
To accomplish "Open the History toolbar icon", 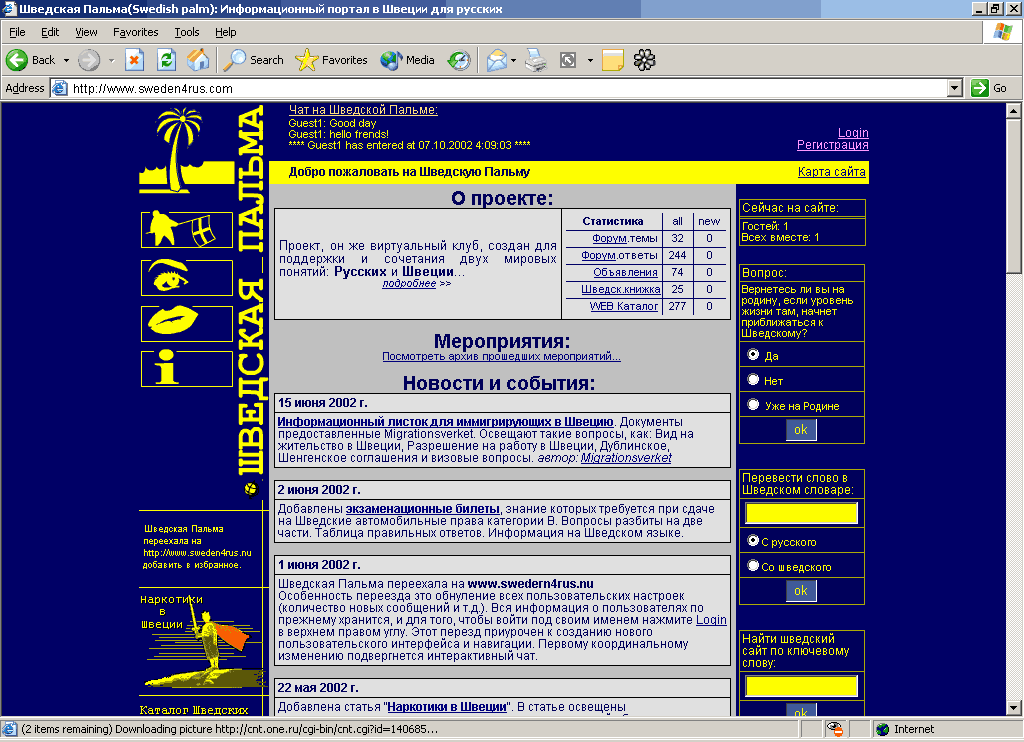I will point(459,60).
